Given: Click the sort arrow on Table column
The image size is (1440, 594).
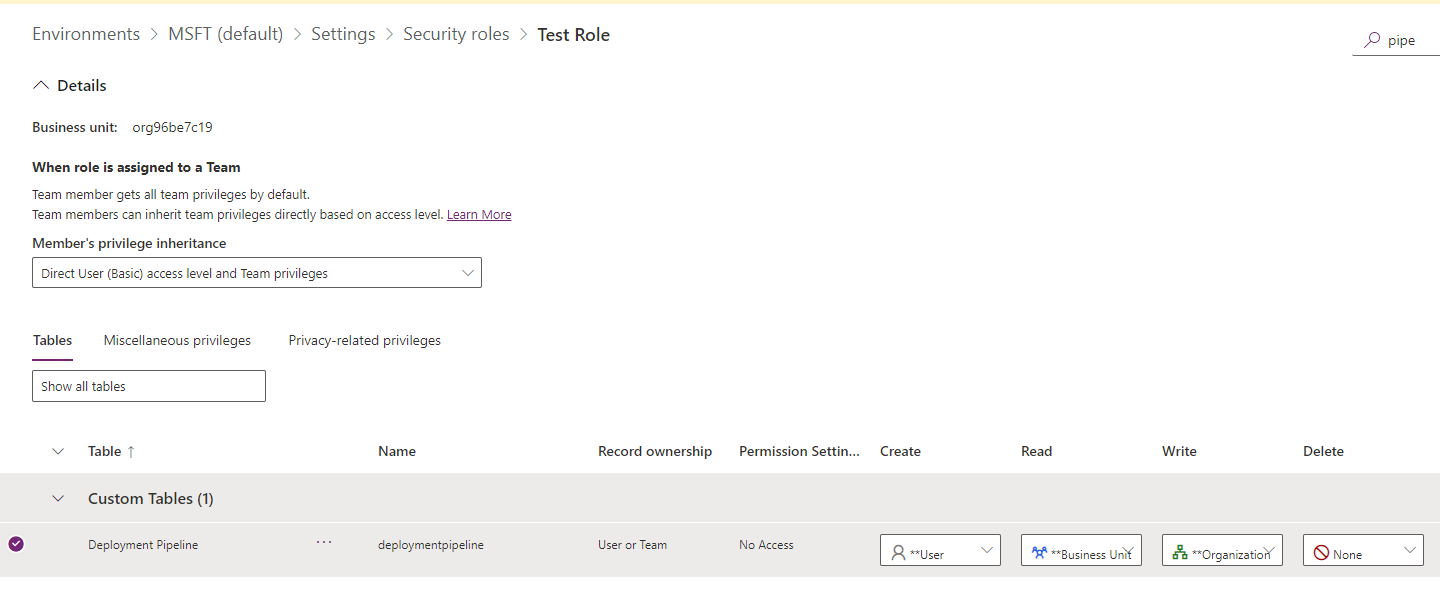Looking at the screenshot, I should [x=131, y=450].
